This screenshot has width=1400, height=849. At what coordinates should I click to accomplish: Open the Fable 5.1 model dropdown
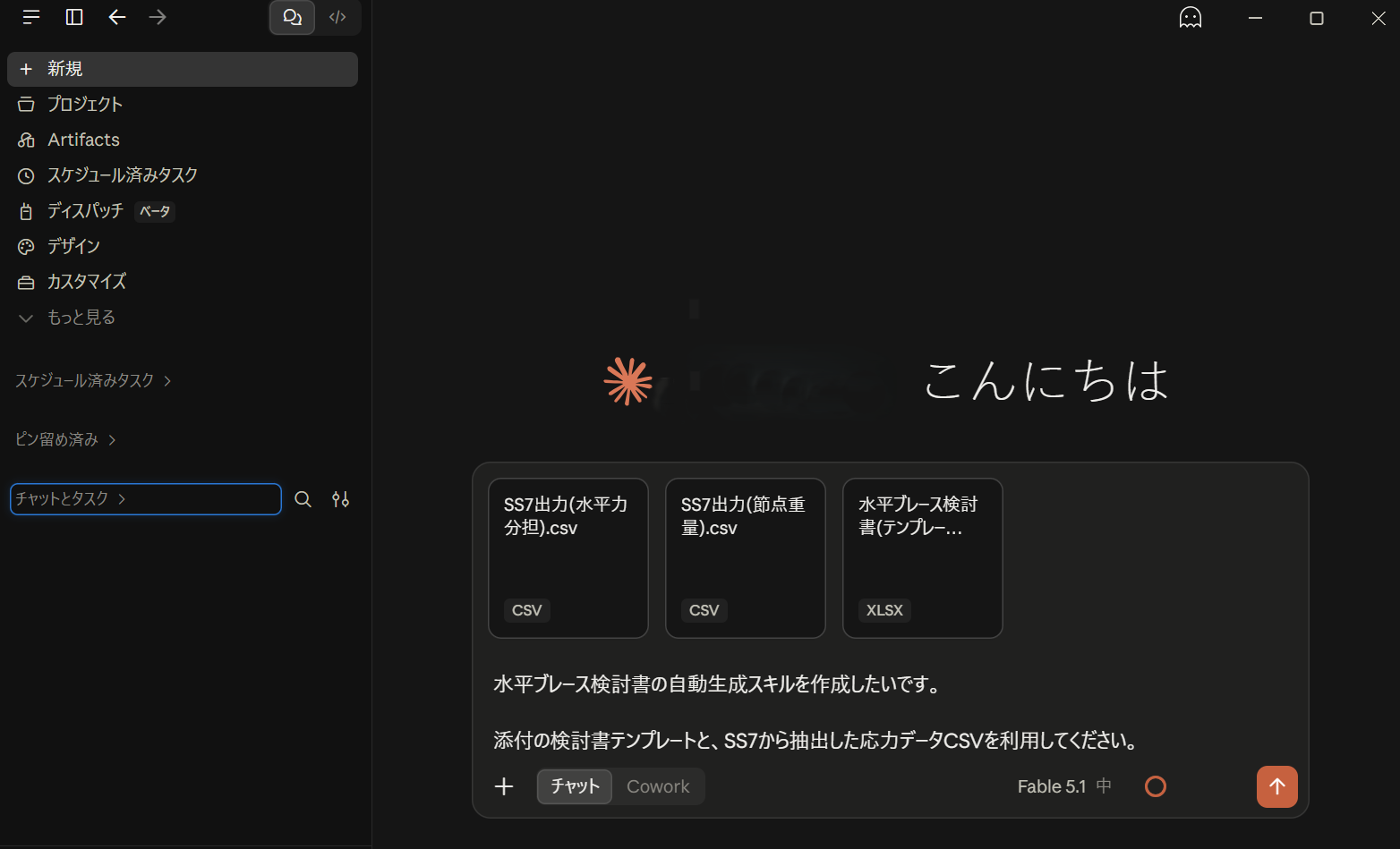click(1064, 786)
